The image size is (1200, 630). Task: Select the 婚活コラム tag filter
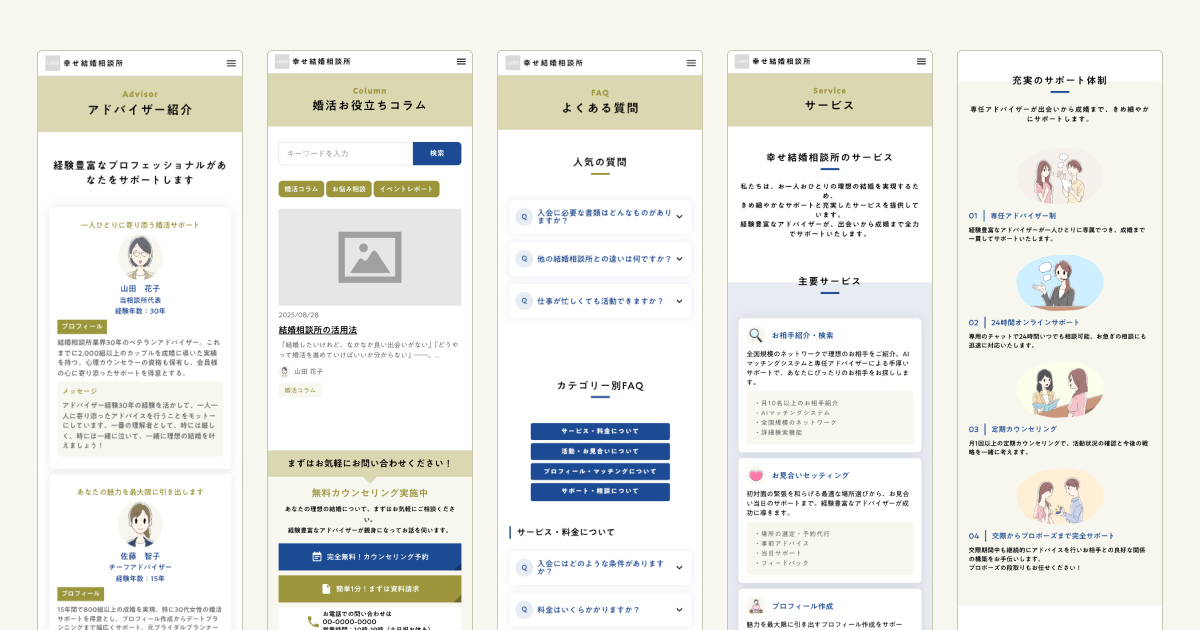coord(300,187)
